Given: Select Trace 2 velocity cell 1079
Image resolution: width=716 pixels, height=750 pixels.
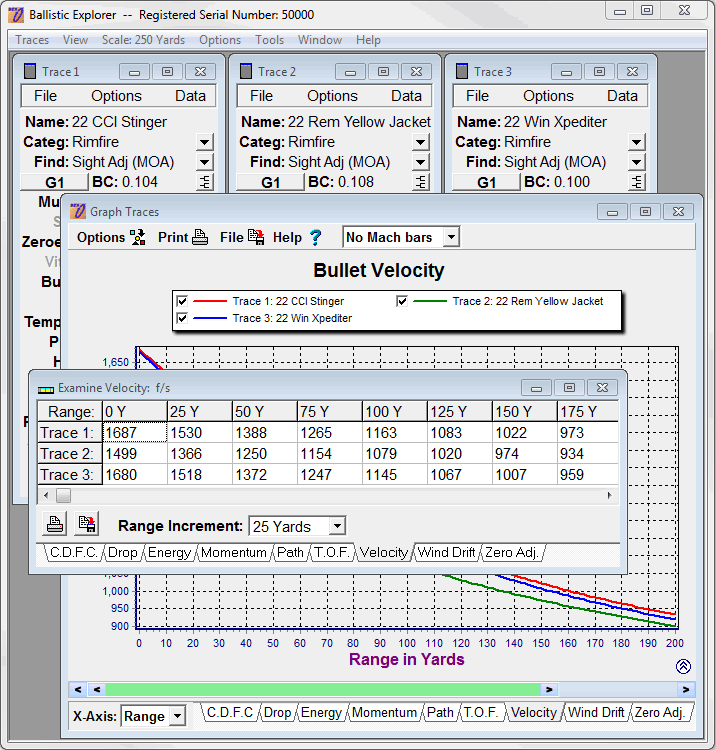Looking at the screenshot, I should tap(395, 453).
